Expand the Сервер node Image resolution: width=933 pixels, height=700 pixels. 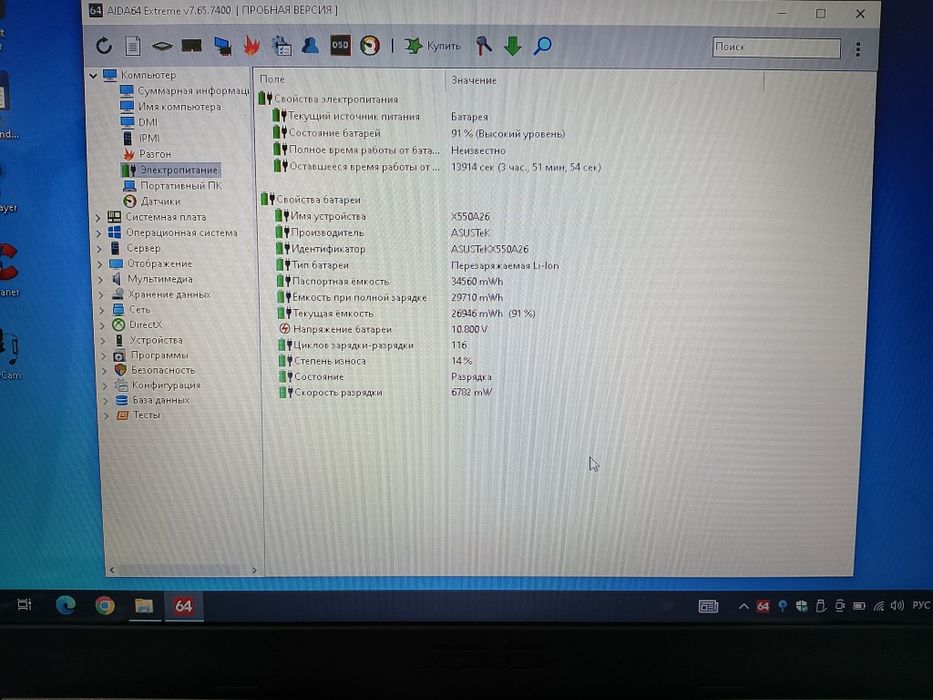click(x=100, y=249)
